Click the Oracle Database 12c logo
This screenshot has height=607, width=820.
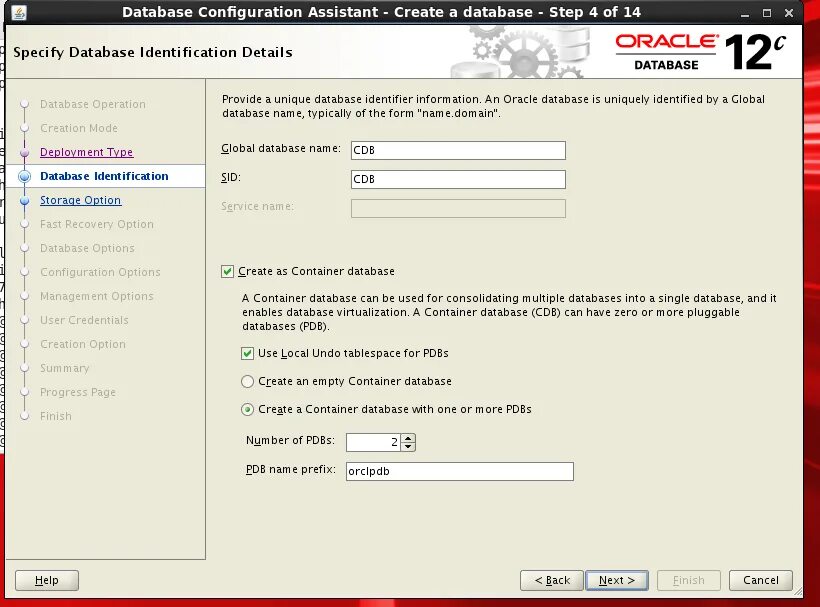click(700, 52)
